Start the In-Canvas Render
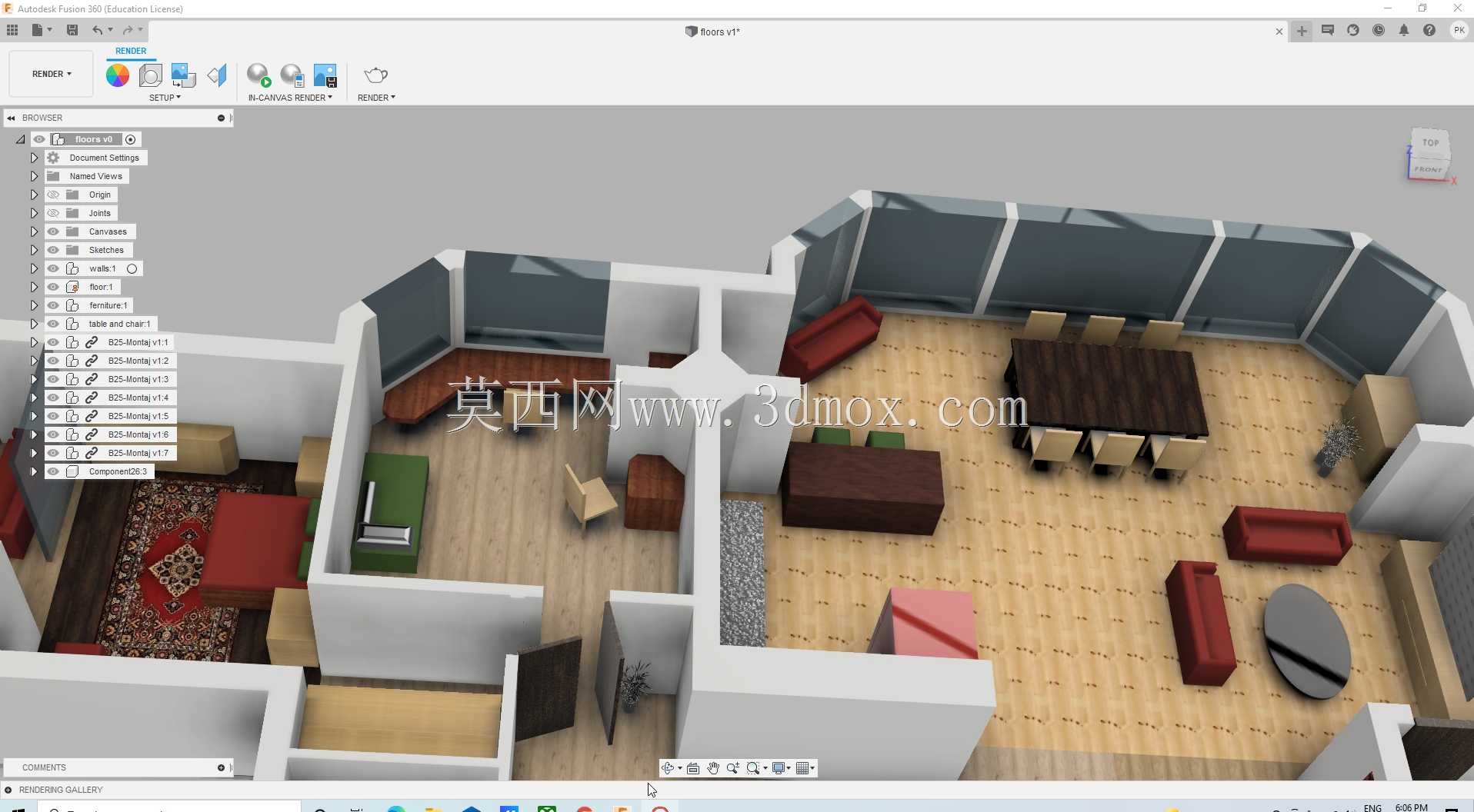The width and height of the screenshot is (1474, 812). [x=259, y=75]
